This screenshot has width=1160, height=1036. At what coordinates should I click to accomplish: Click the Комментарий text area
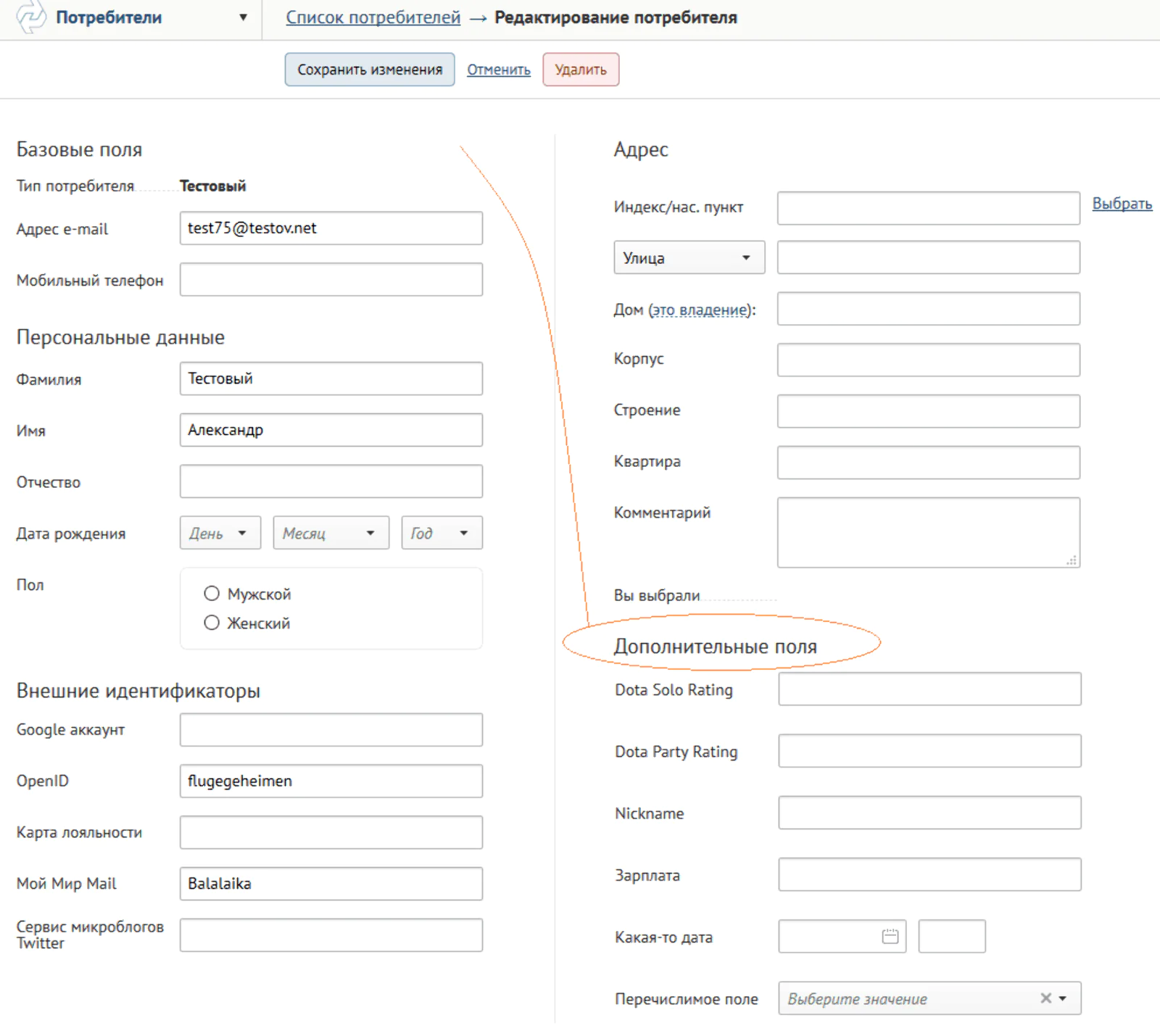[929, 532]
